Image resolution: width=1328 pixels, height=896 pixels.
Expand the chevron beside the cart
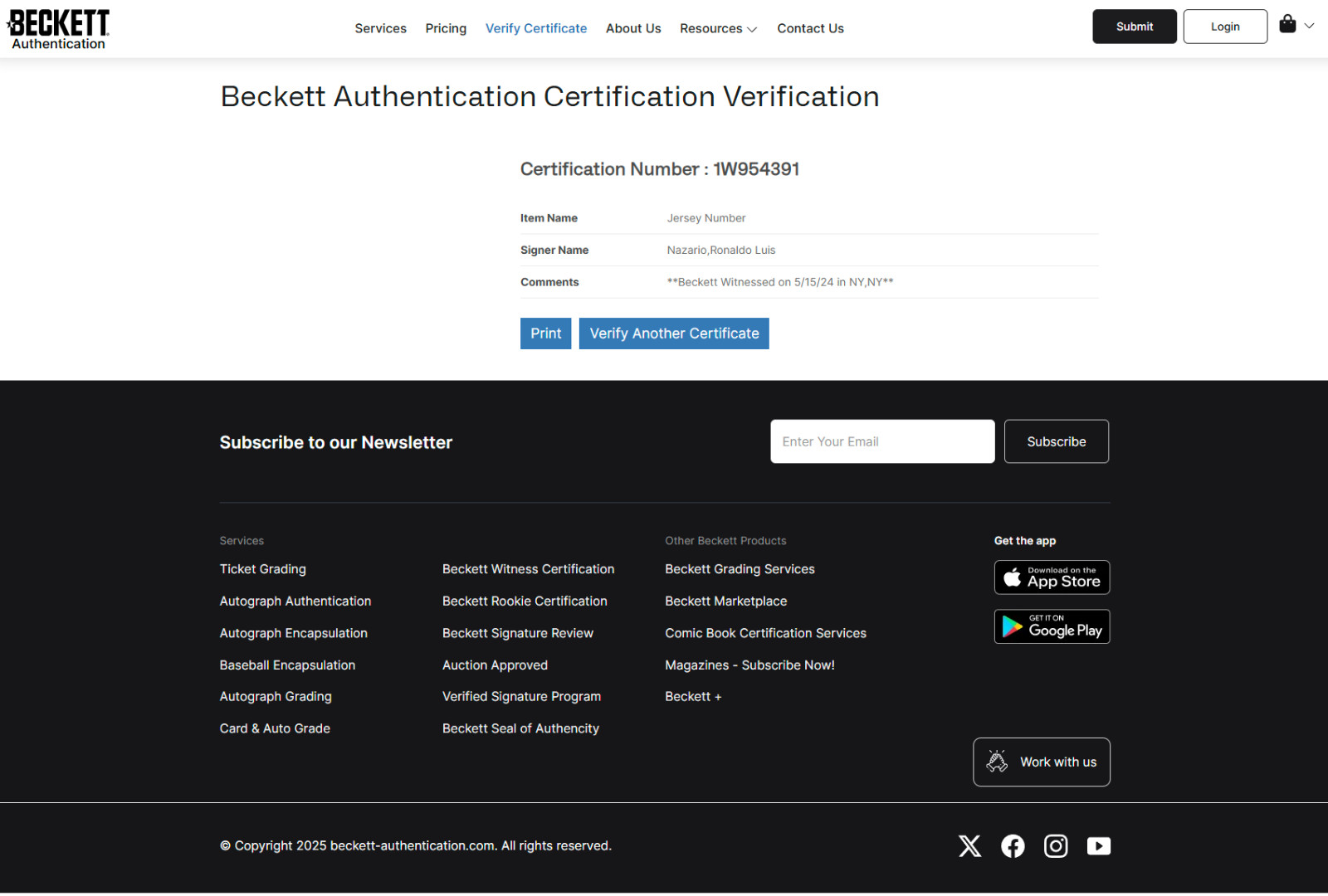(x=1309, y=26)
